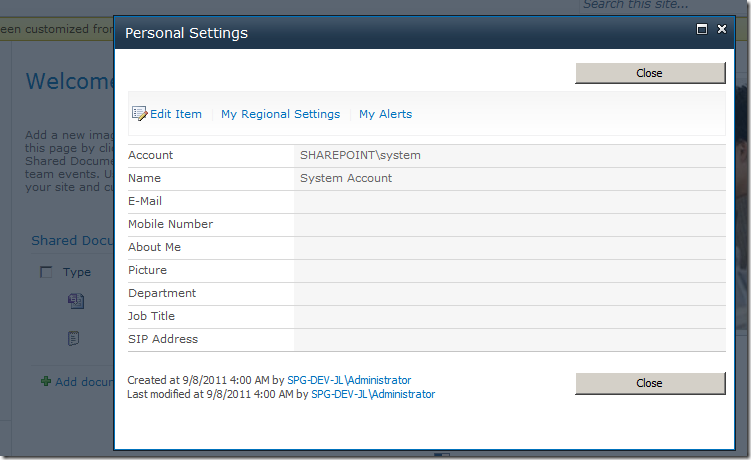Click the Add document link text
751x460 pixels.
click(84, 382)
